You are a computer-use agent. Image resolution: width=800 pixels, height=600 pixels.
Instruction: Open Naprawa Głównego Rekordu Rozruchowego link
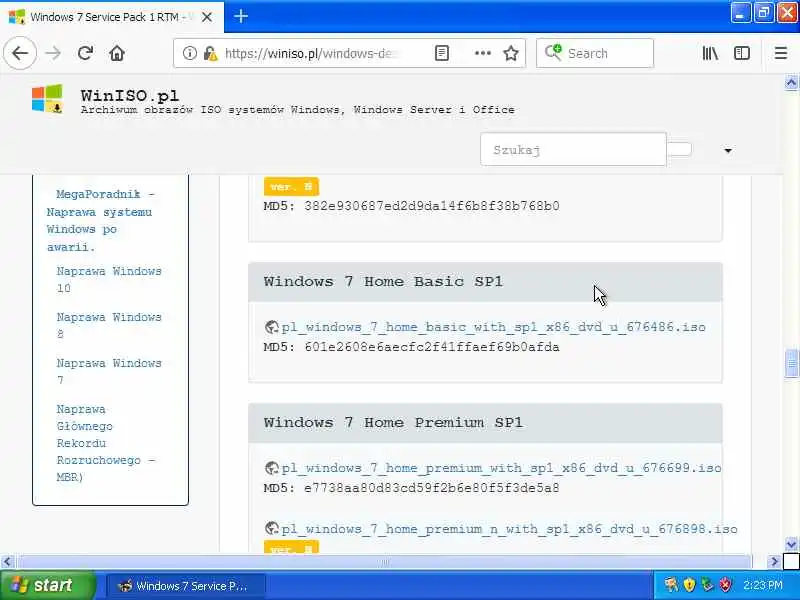point(106,443)
